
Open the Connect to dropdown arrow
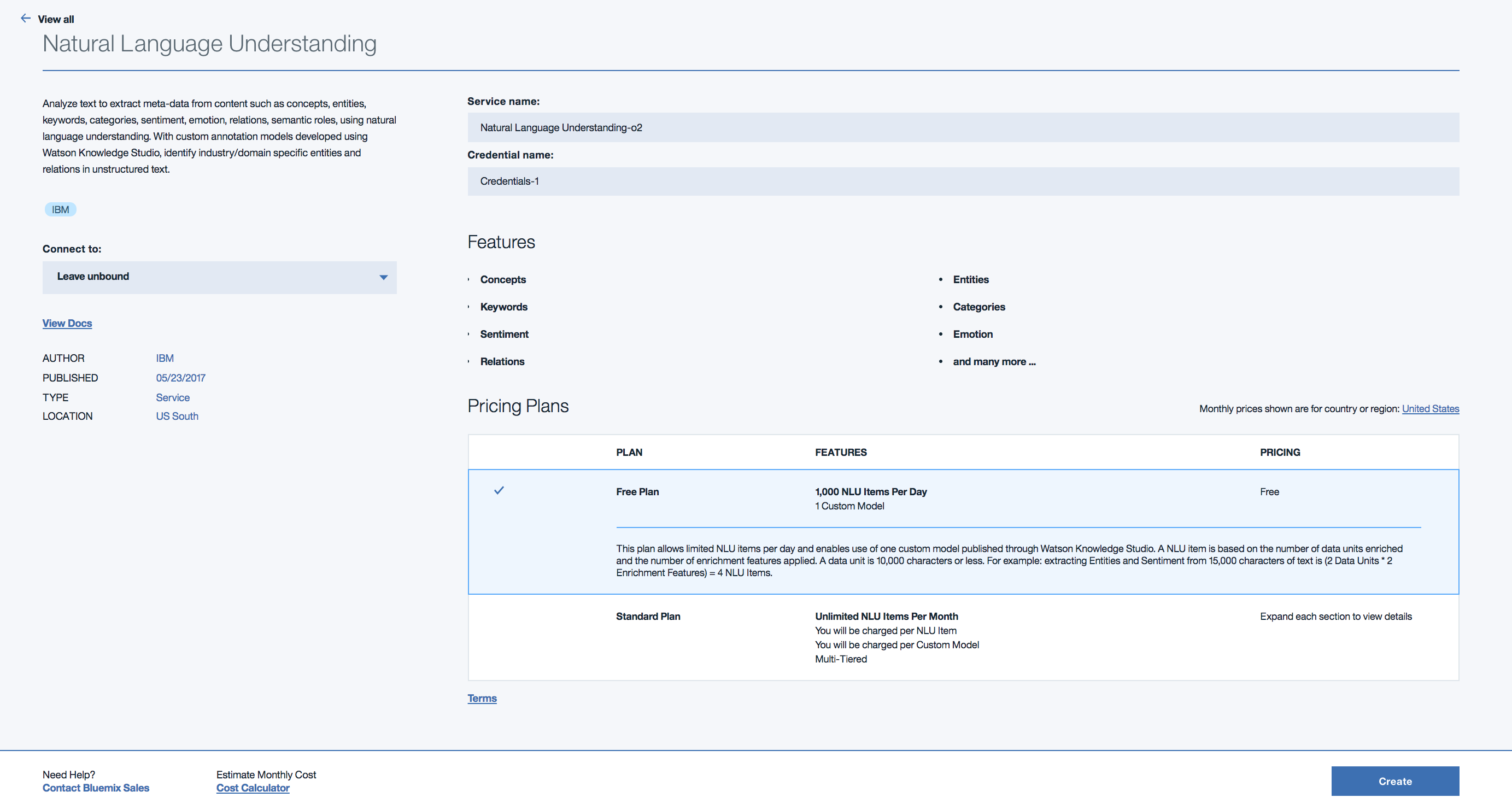coord(383,277)
